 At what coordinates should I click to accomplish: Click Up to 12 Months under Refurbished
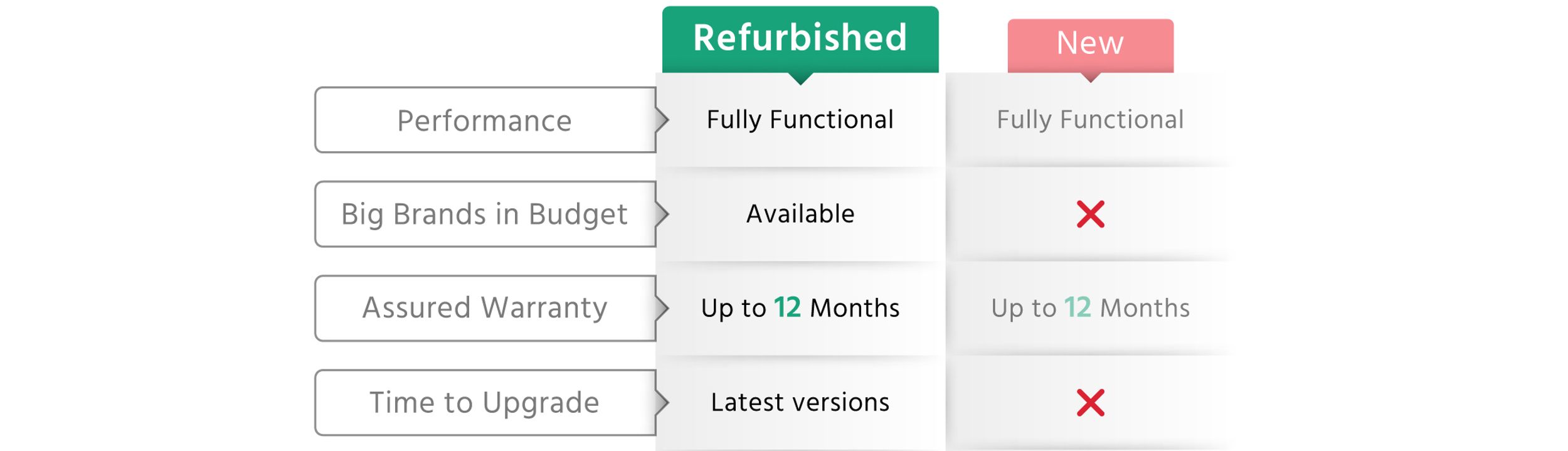point(800,308)
